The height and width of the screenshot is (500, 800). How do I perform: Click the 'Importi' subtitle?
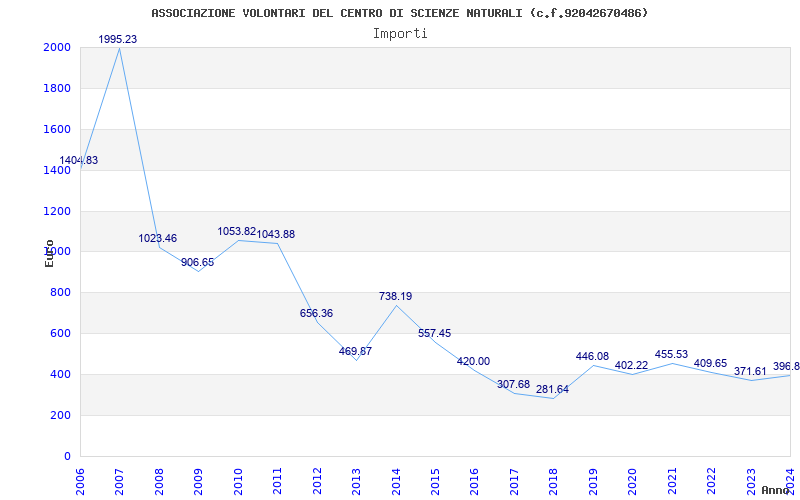coord(400,34)
